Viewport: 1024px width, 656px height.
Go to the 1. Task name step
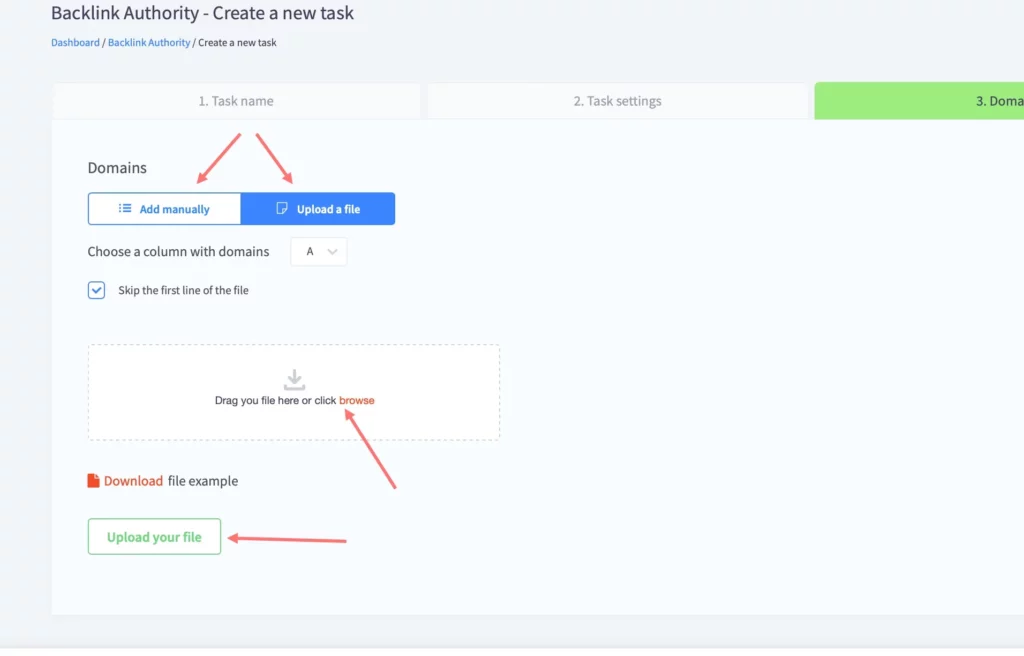tap(236, 101)
